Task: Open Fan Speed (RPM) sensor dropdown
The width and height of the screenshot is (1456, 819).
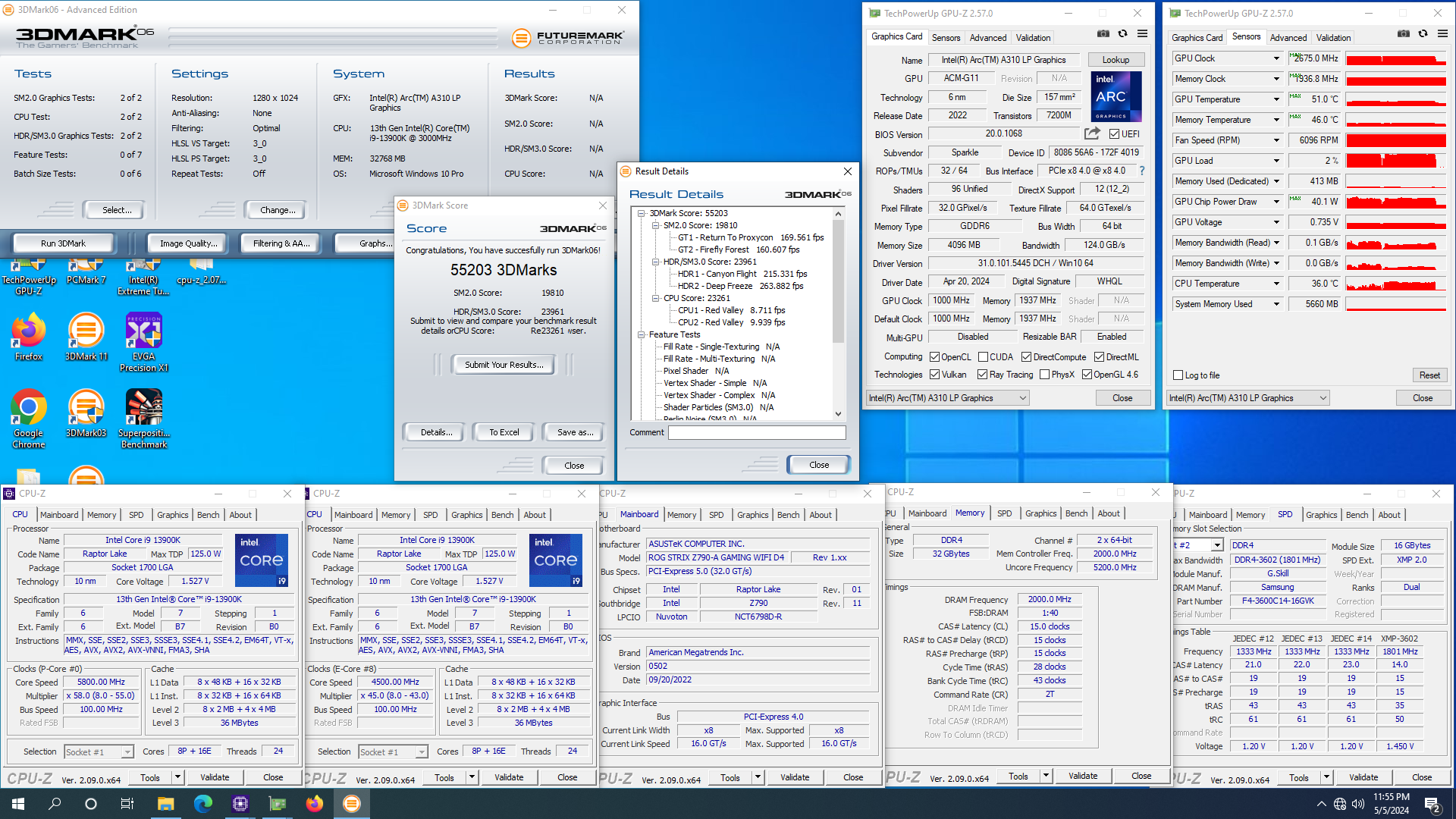Action: click(1276, 140)
